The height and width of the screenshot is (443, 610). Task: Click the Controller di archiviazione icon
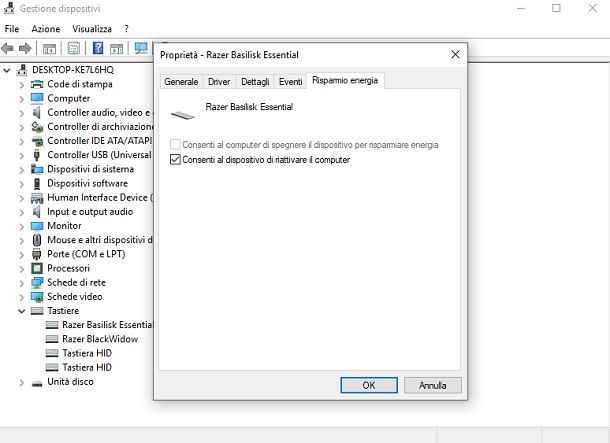coord(37,127)
